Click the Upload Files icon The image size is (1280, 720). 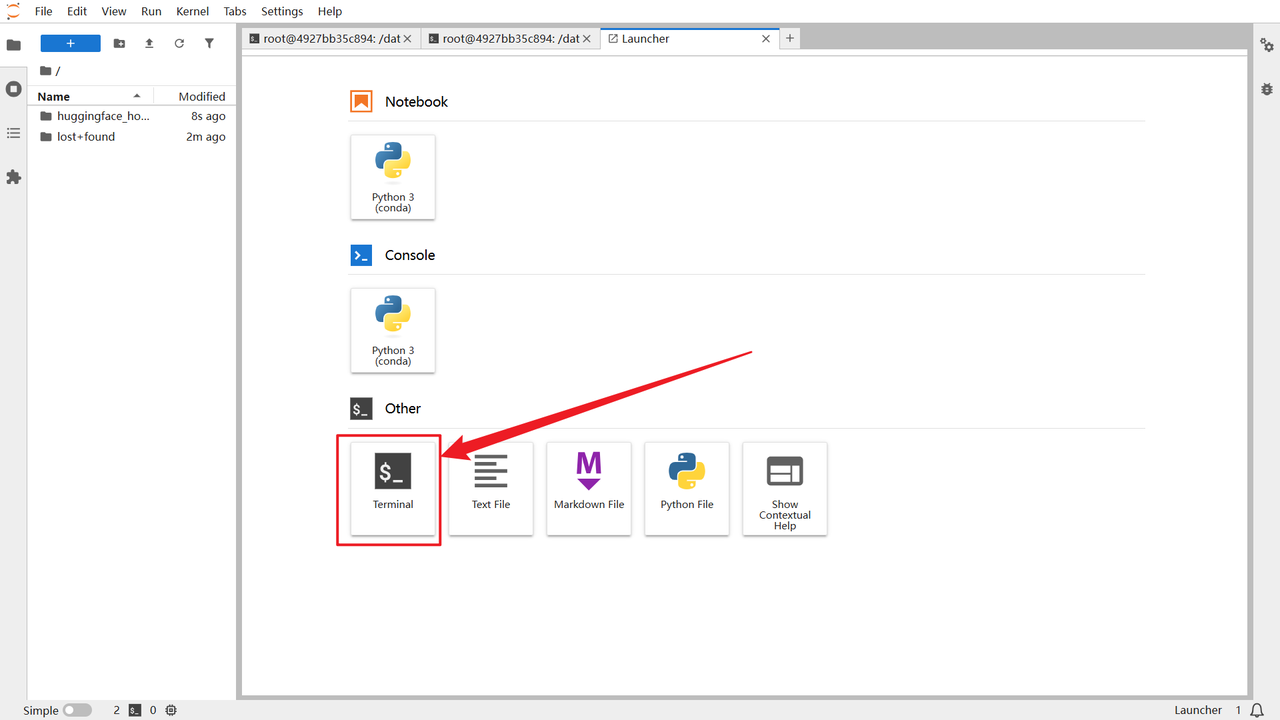(x=149, y=43)
